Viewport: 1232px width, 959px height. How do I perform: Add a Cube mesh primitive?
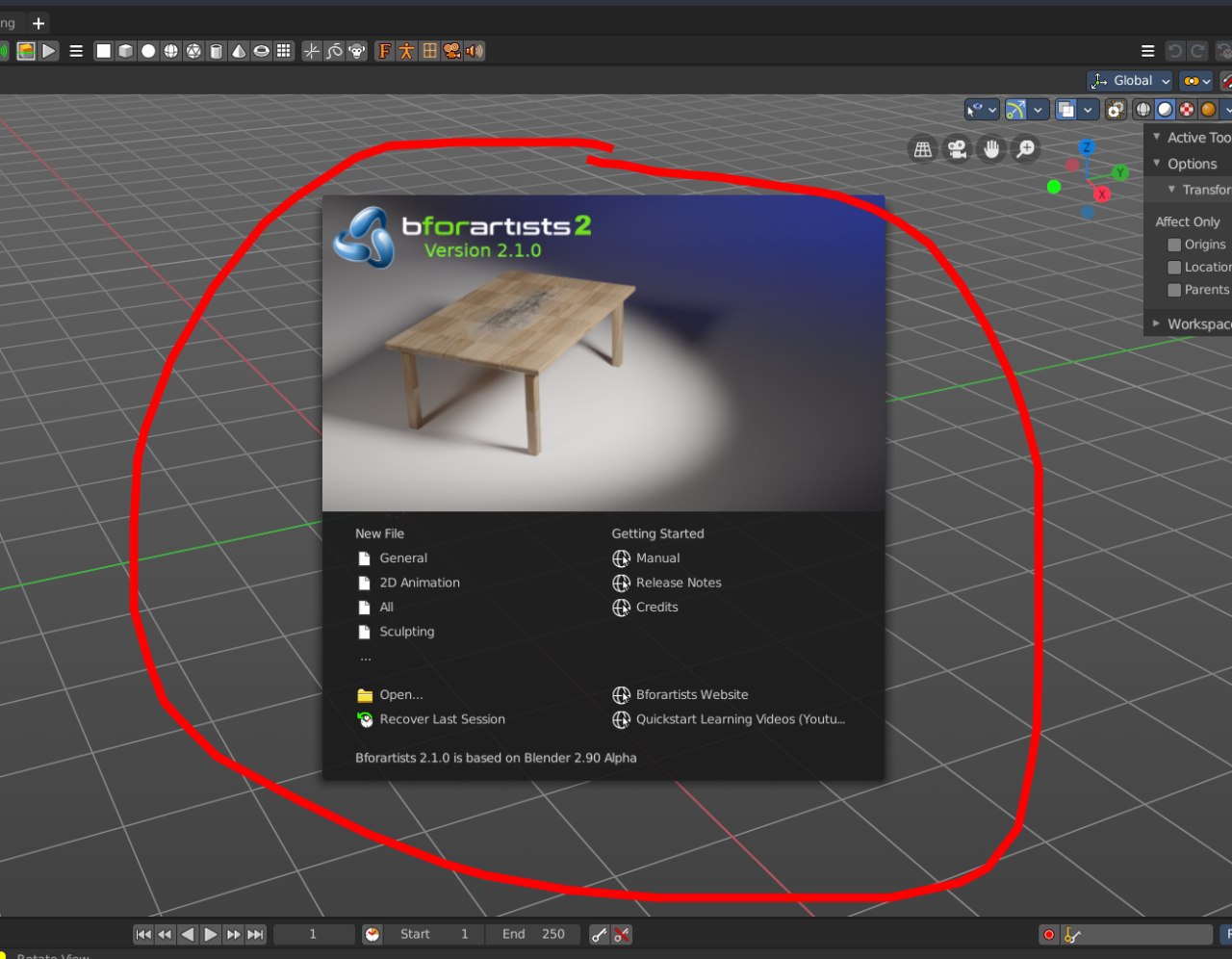[126, 51]
